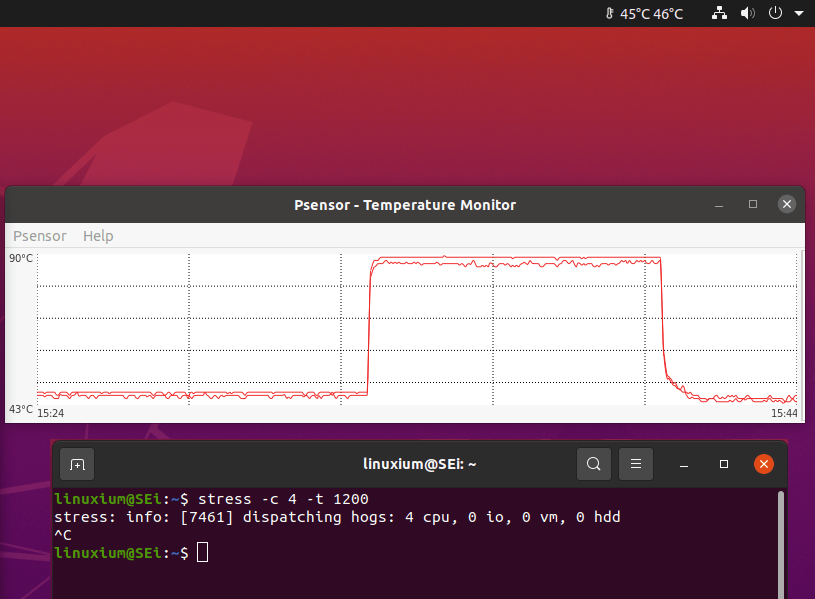Maximize the Psensor window
The height and width of the screenshot is (599, 815).
[x=753, y=204]
